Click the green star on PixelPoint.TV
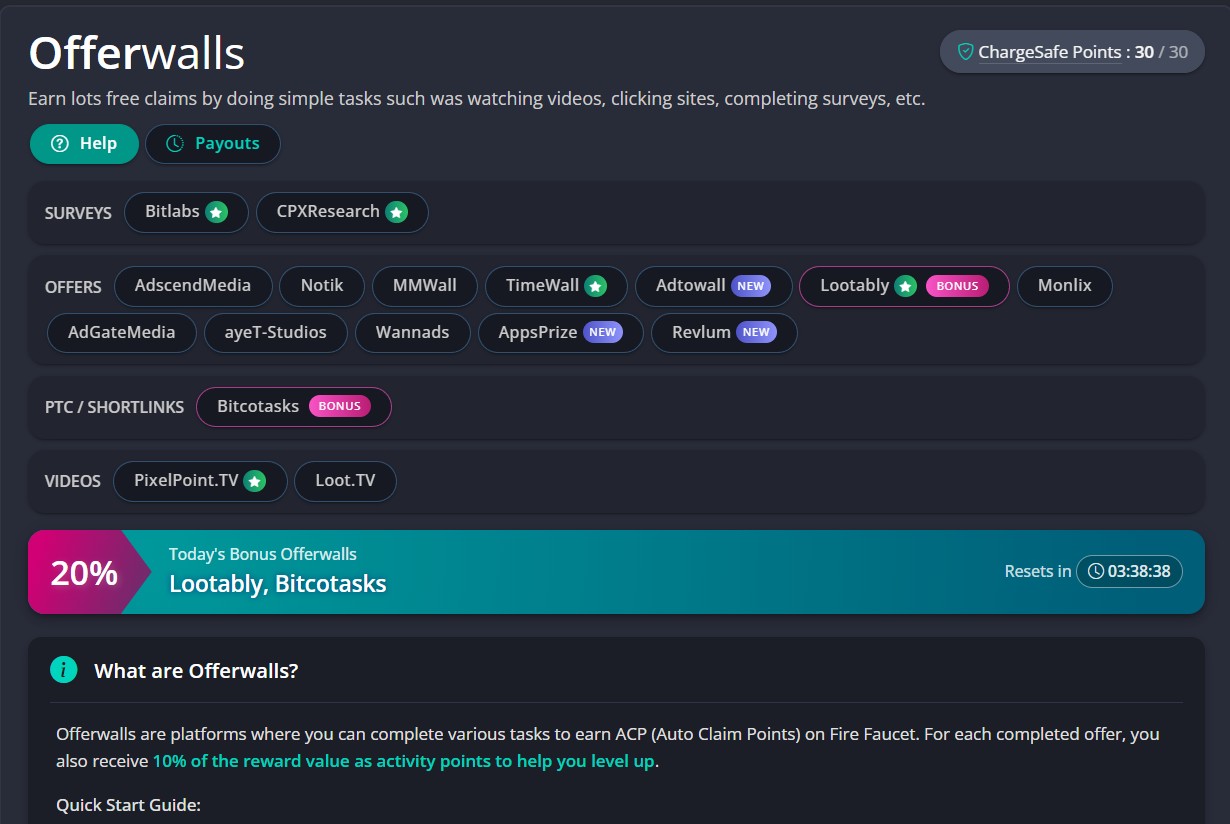The width and height of the screenshot is (1230, 824). pos(256,481)
